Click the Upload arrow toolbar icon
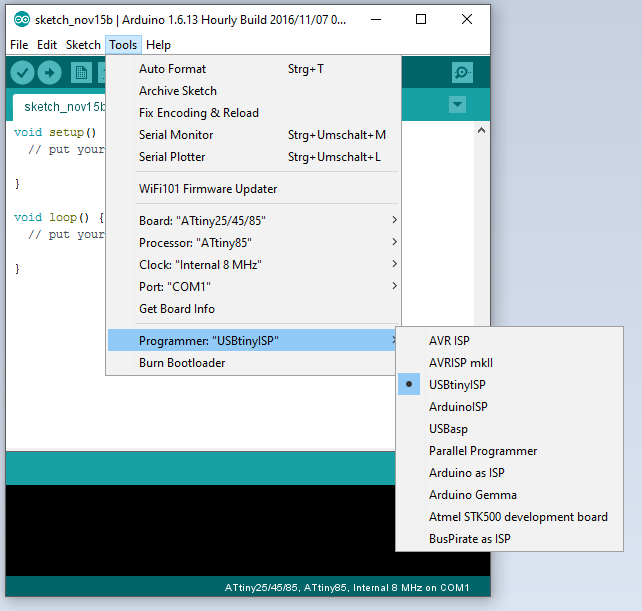This screenshot has height=611, width=642. [x=50, y=73]
